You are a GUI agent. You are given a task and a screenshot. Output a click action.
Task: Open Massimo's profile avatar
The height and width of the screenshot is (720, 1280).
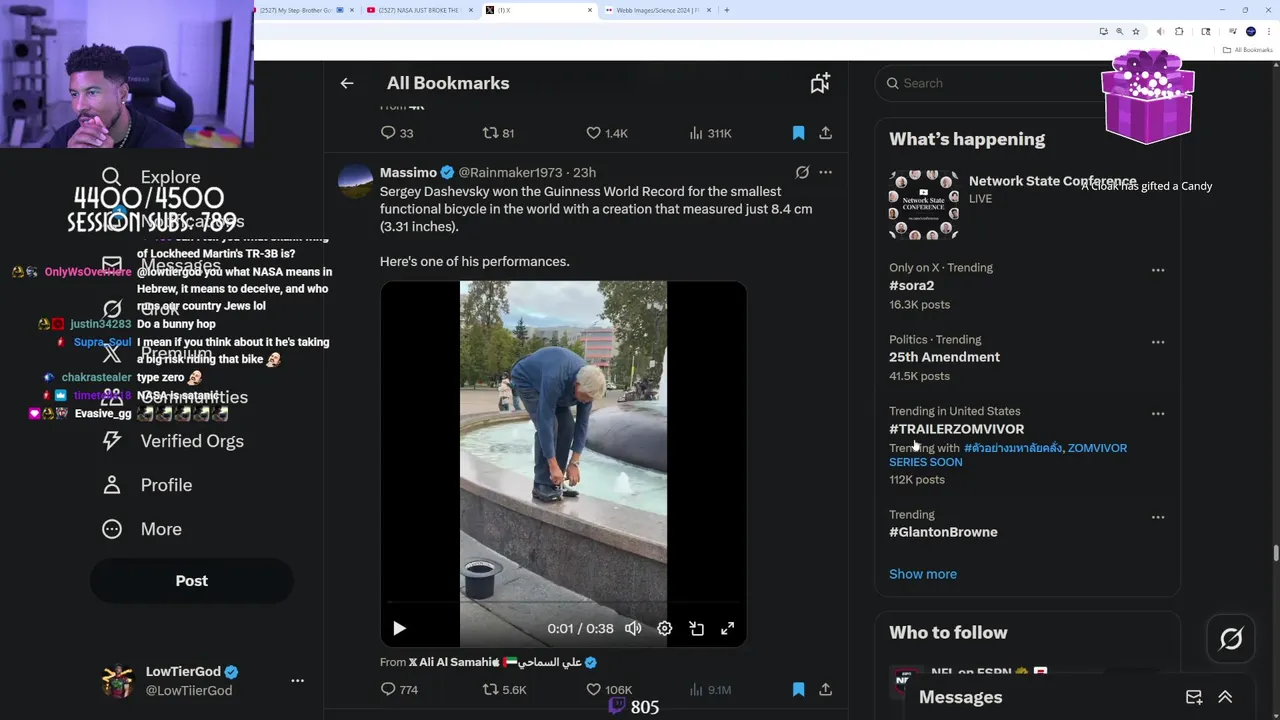pos(355,182)
